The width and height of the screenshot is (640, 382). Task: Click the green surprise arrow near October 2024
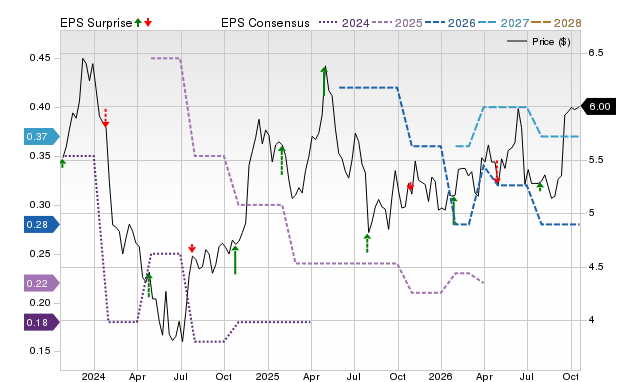(235, 260)
